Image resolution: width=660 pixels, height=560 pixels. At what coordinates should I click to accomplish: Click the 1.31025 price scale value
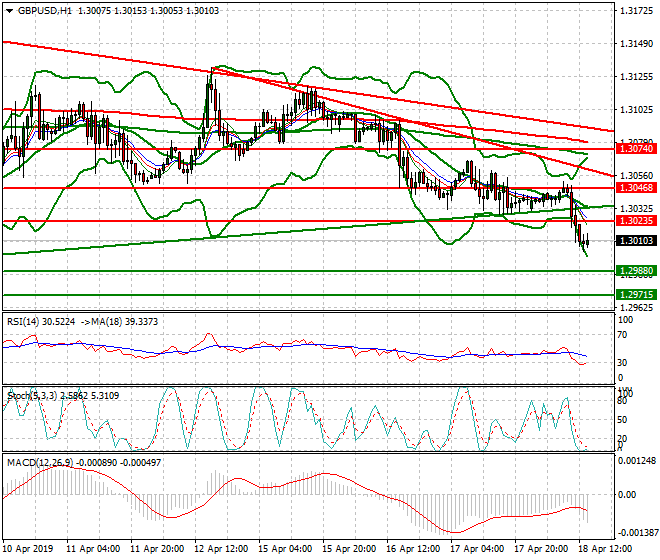point(636,109)
